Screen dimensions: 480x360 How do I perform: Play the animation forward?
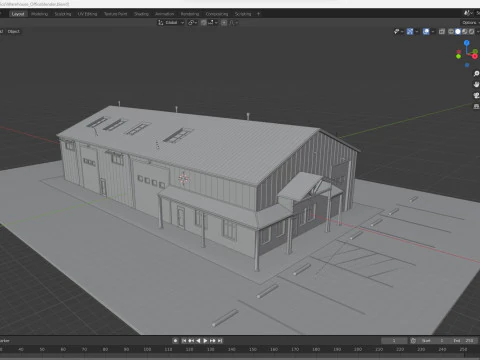pos(205,341)
